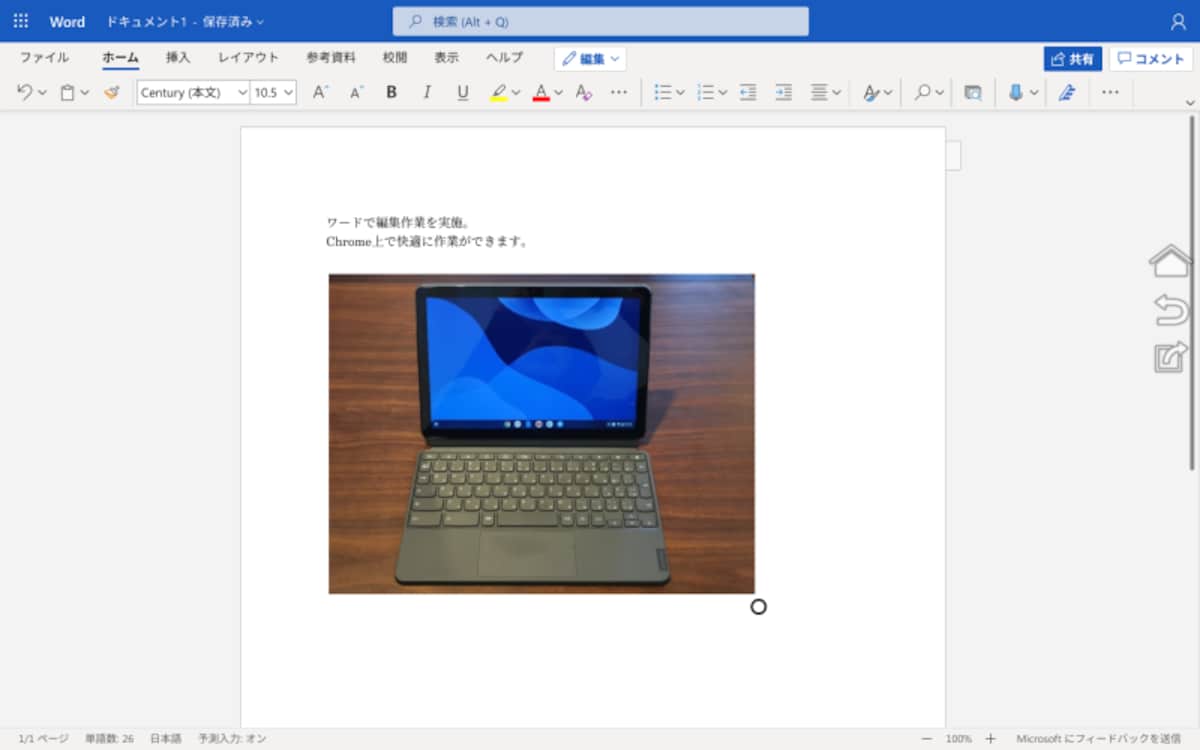Clear formatting with the eraser A icon

584,92
